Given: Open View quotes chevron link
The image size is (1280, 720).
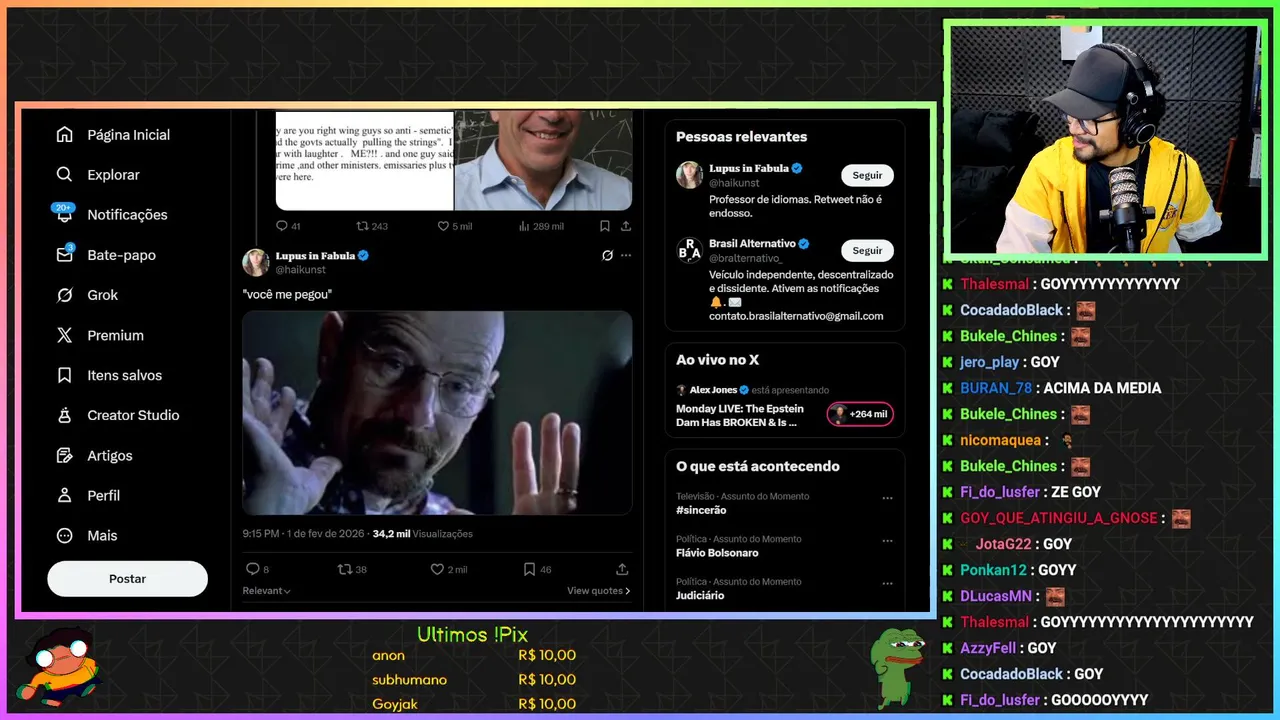Looking at the screenshot, I should [599, 591].
